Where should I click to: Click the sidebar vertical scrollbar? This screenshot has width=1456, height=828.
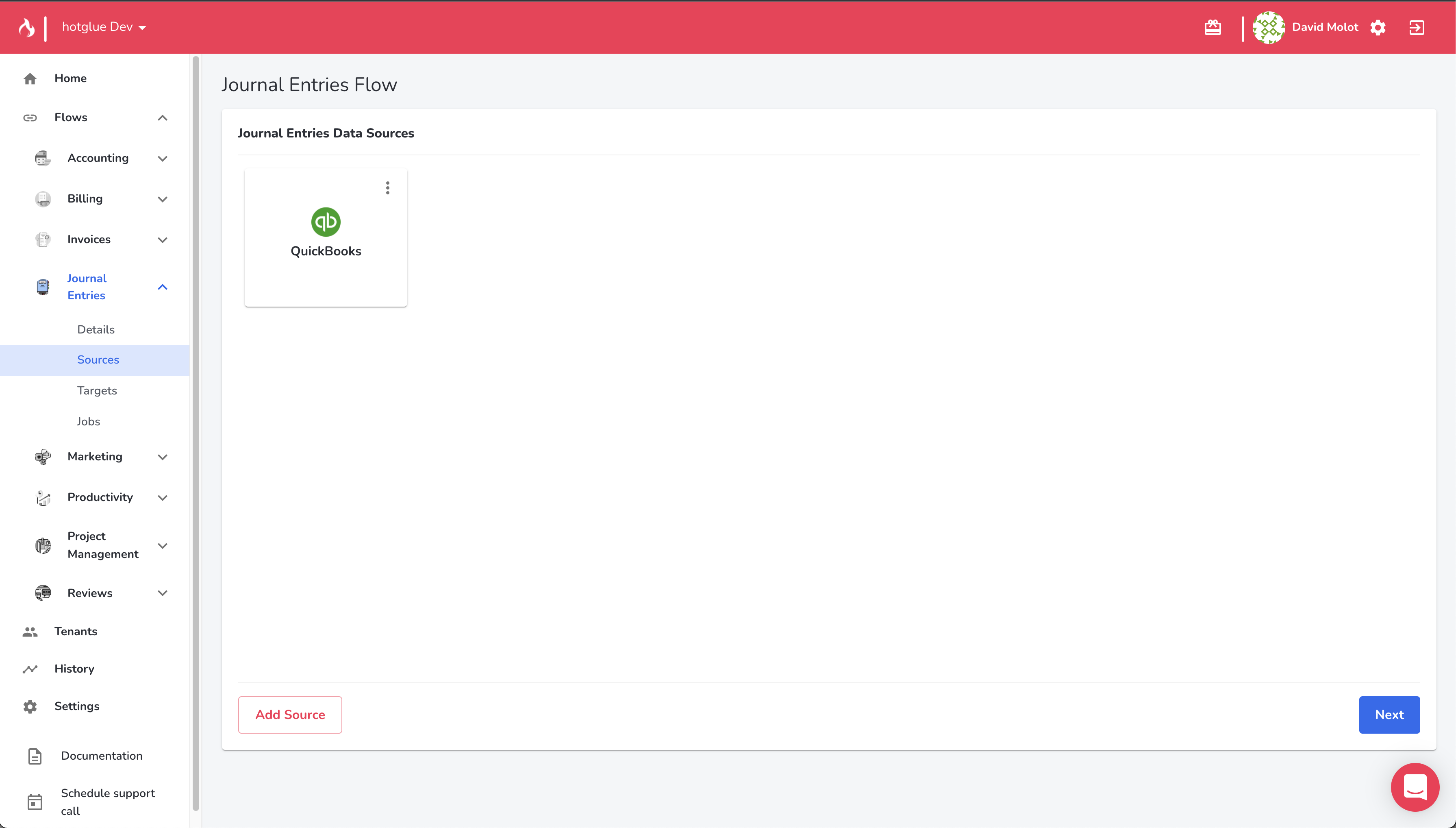pos(196,432)
